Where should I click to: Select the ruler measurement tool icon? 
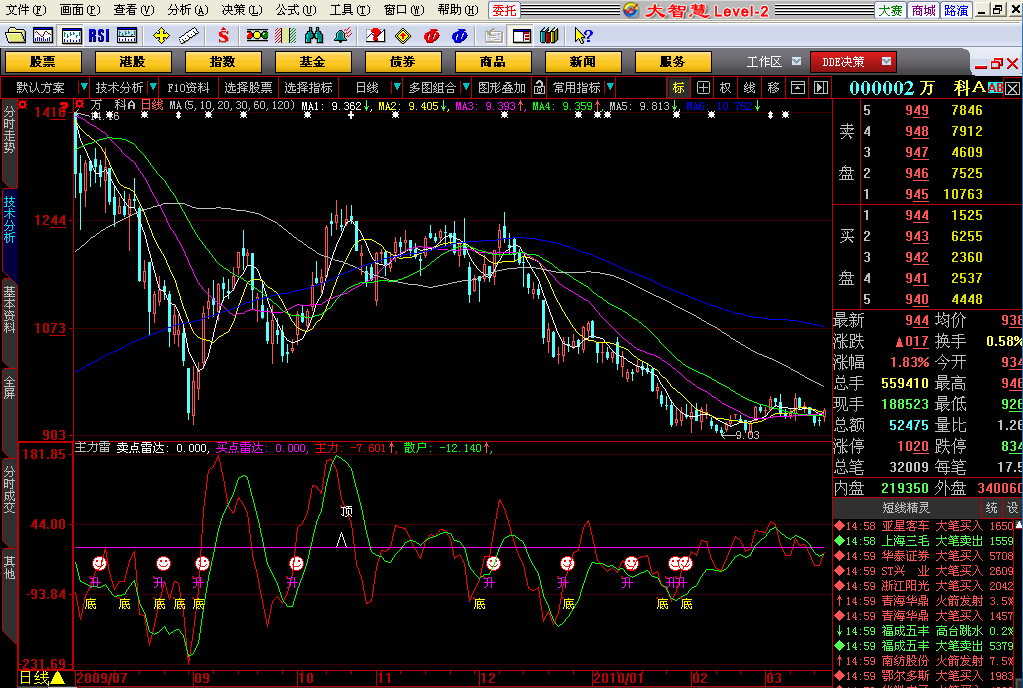tap(188, 36)
